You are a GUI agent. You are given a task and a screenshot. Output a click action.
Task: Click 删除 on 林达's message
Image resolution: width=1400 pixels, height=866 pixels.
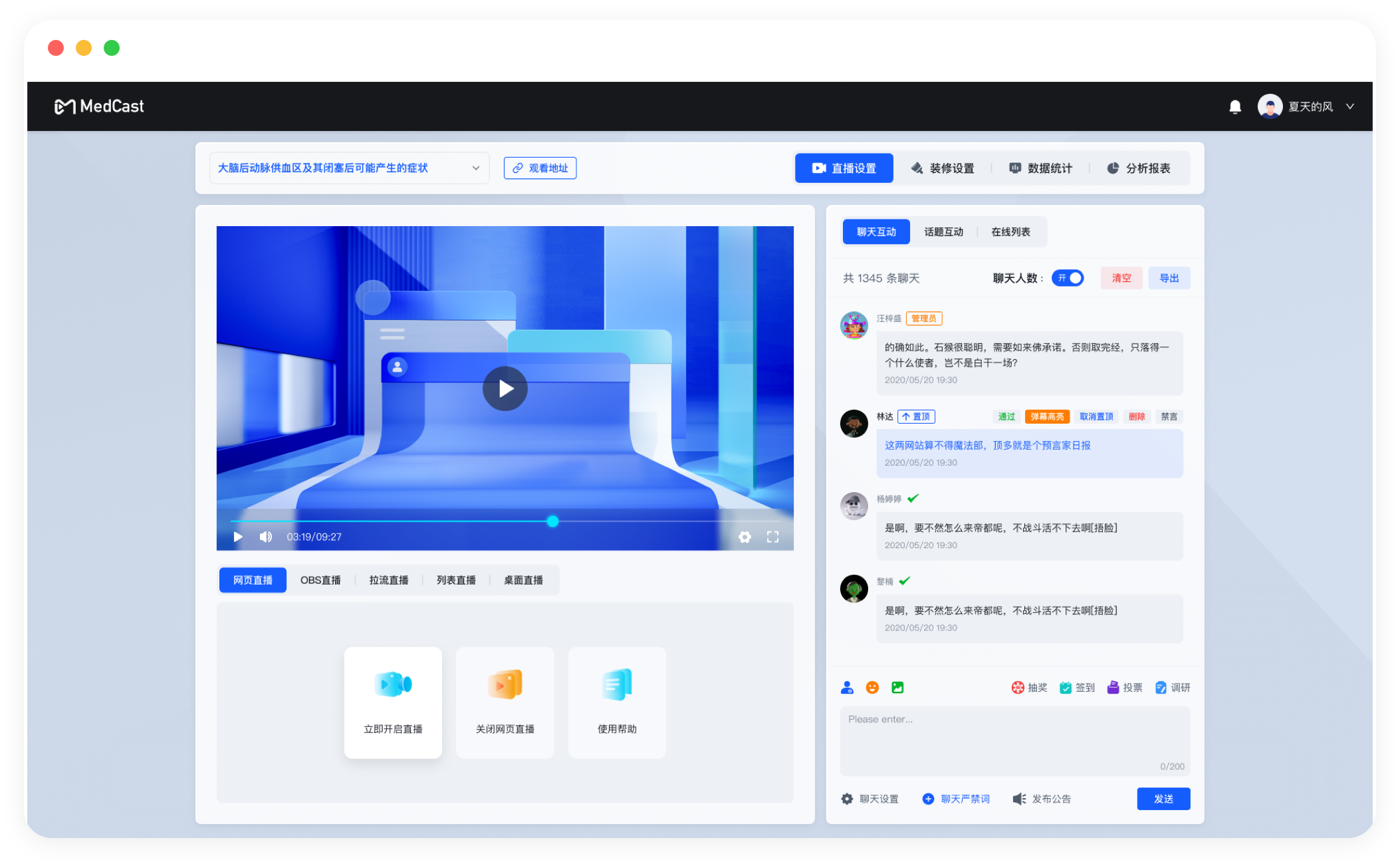click(x=1137, y=416)
